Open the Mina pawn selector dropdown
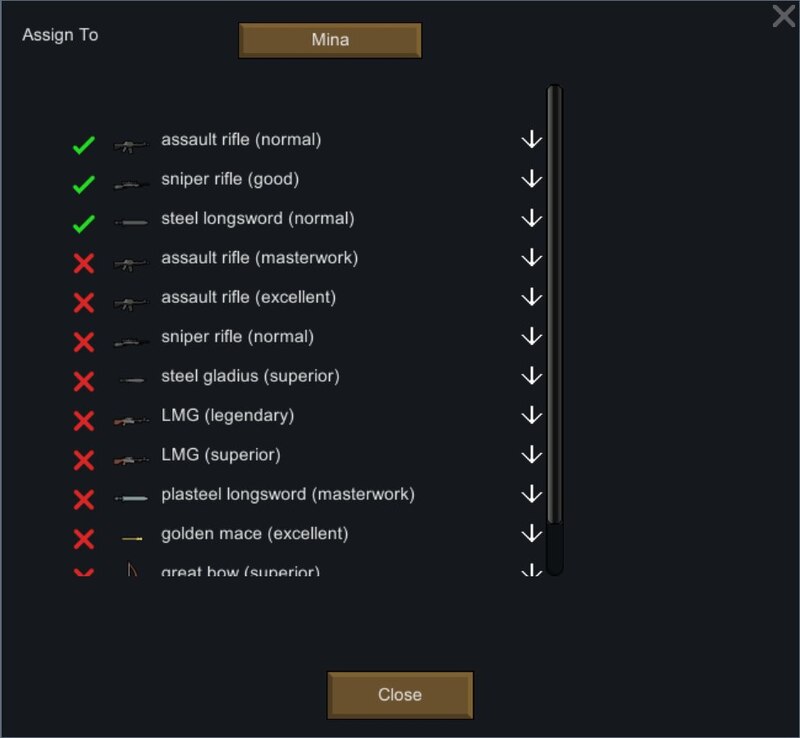Image resolution: width=800 pixels, height=738 pixels. 330,40
